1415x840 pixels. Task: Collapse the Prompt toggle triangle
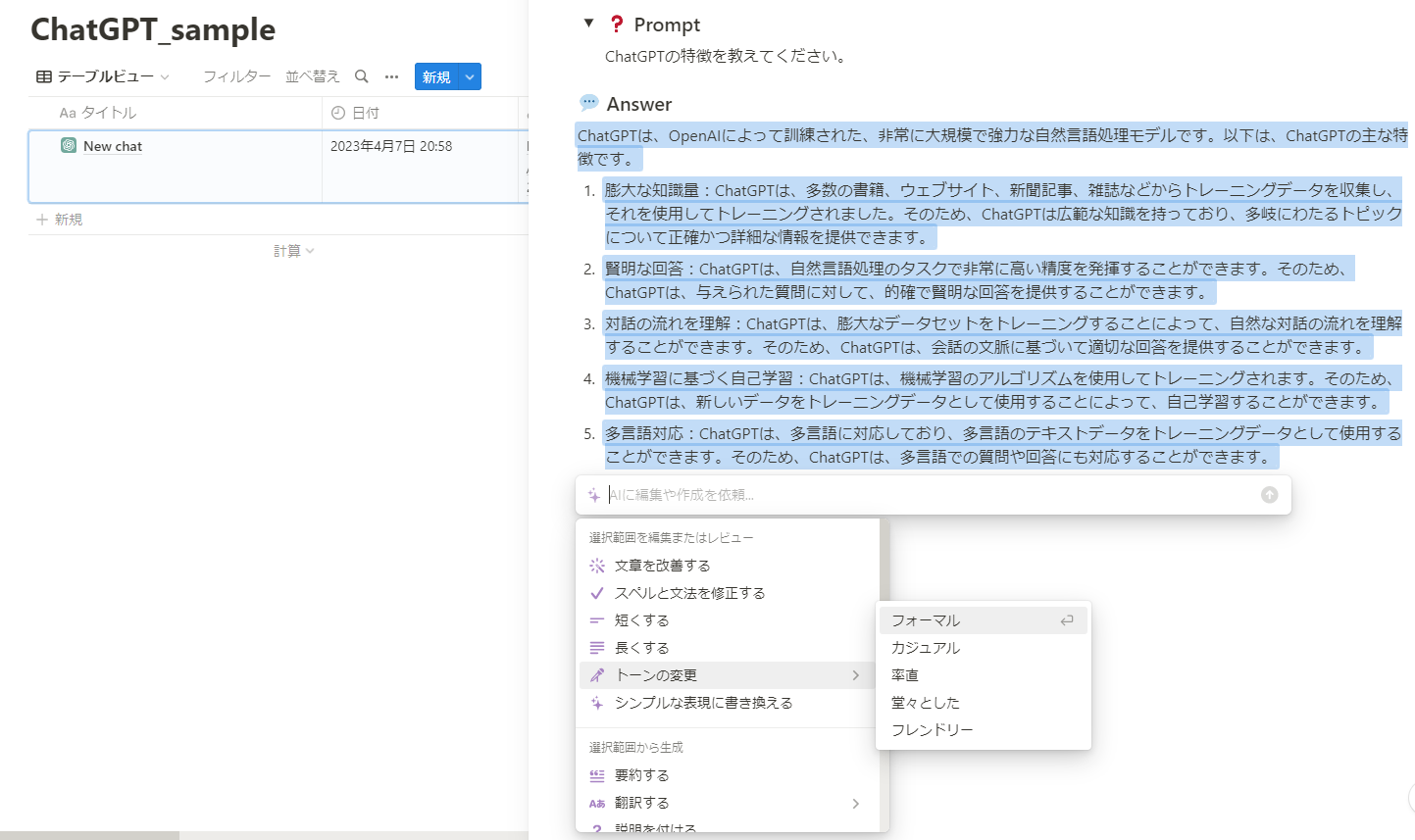click(x=588, y=24)
